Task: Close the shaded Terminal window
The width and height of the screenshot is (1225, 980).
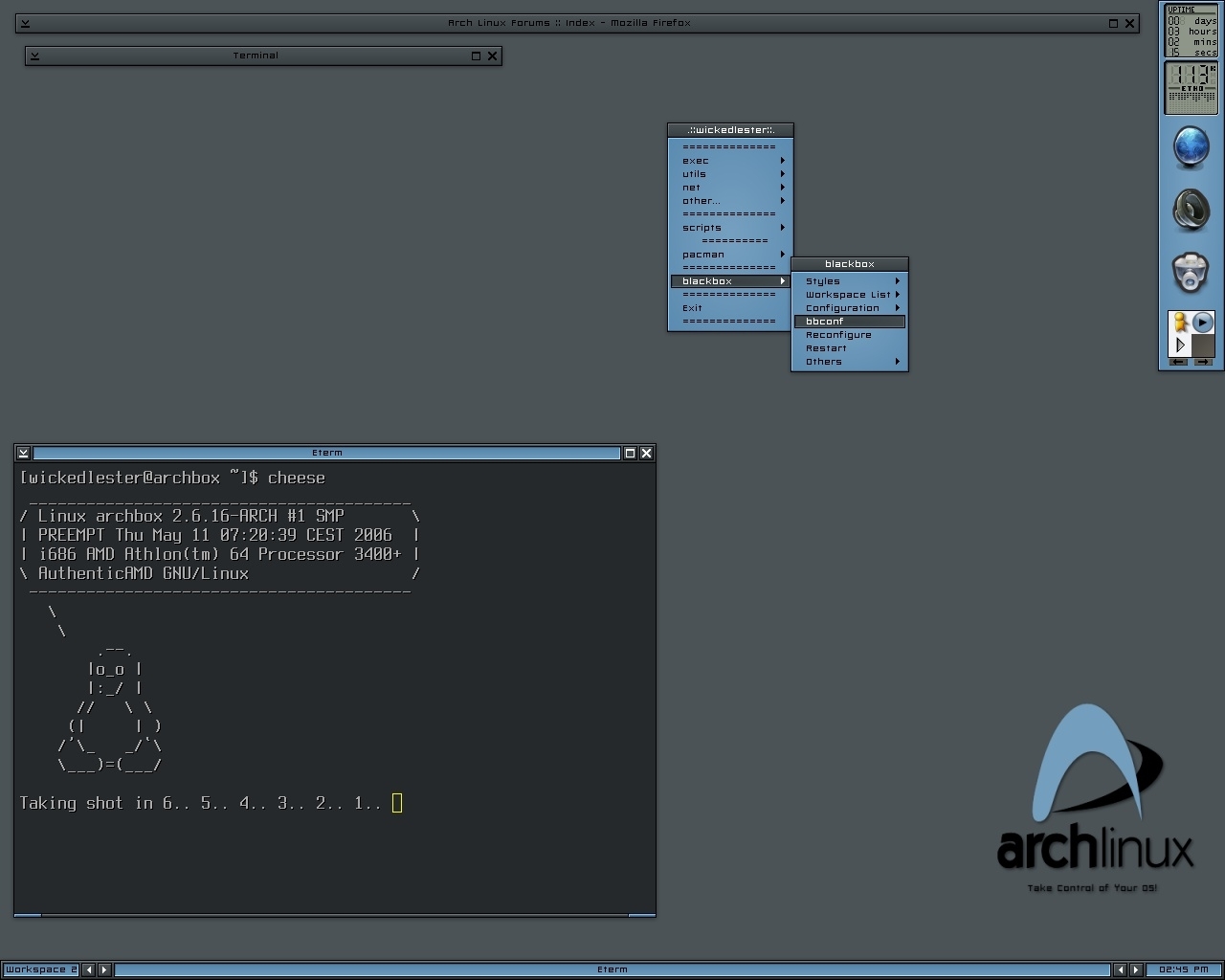Action: (x=492, y=56)
